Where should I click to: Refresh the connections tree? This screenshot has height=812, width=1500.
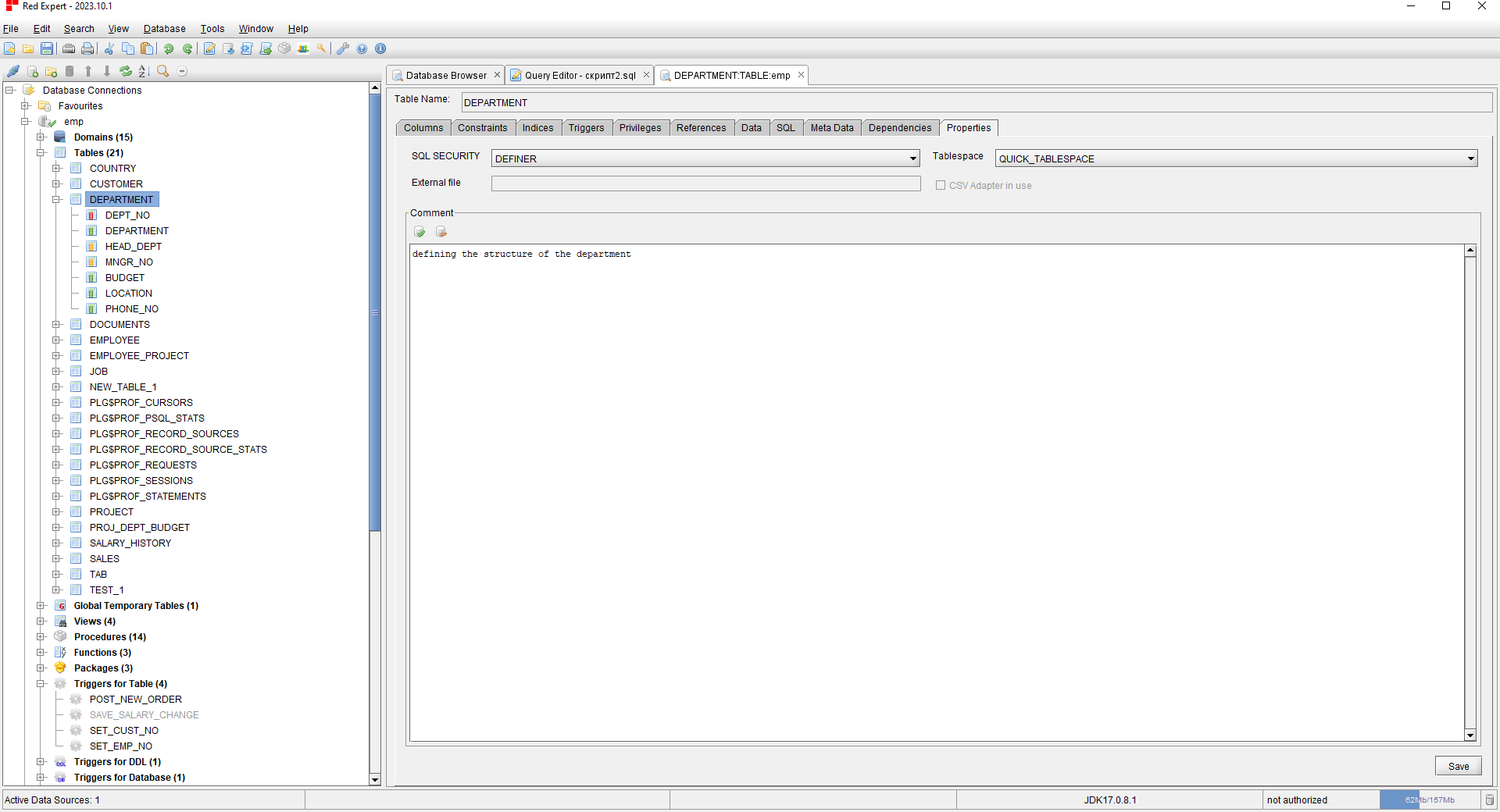click(x=126, y=71)
